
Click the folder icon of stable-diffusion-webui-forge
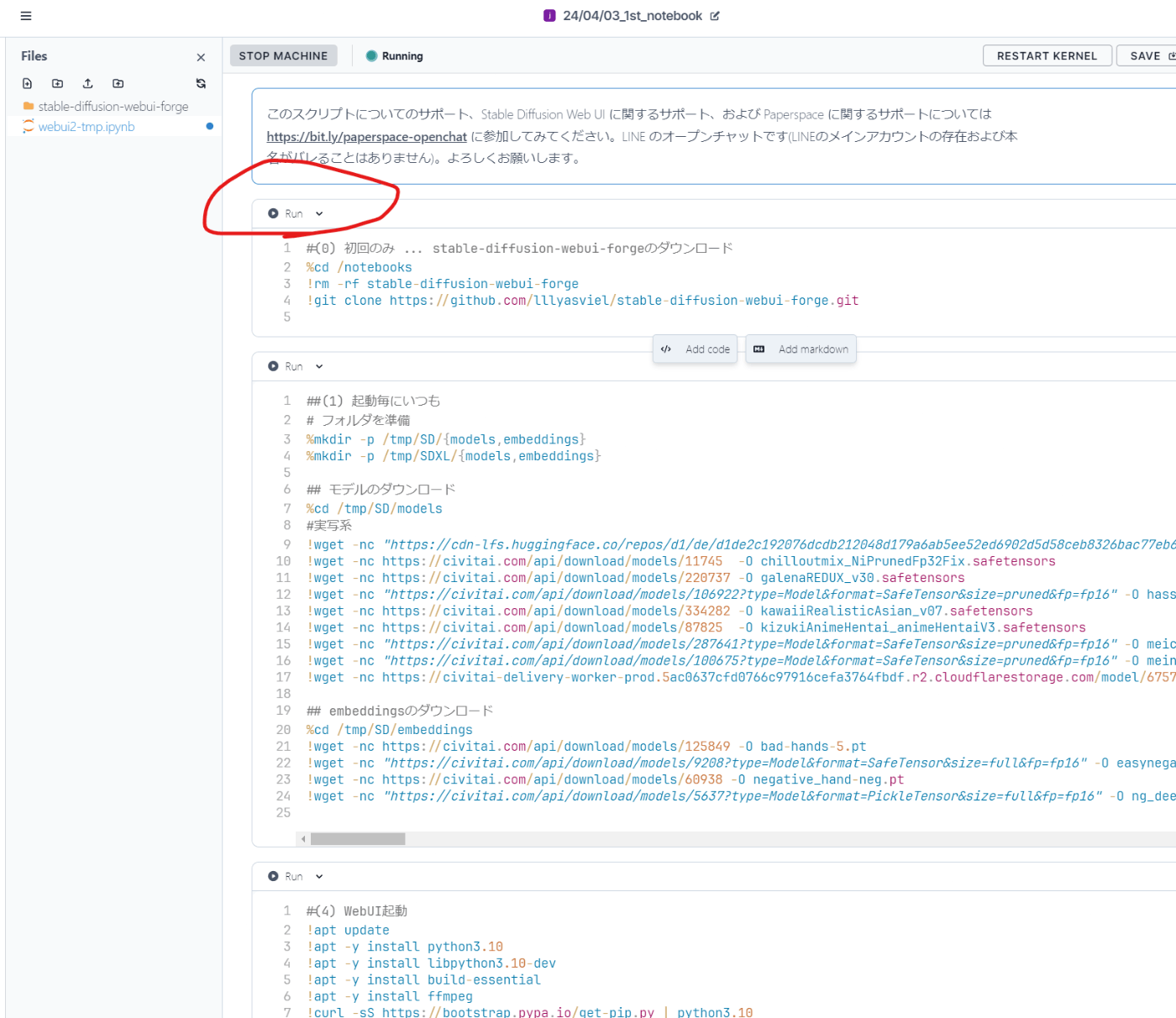29,106
